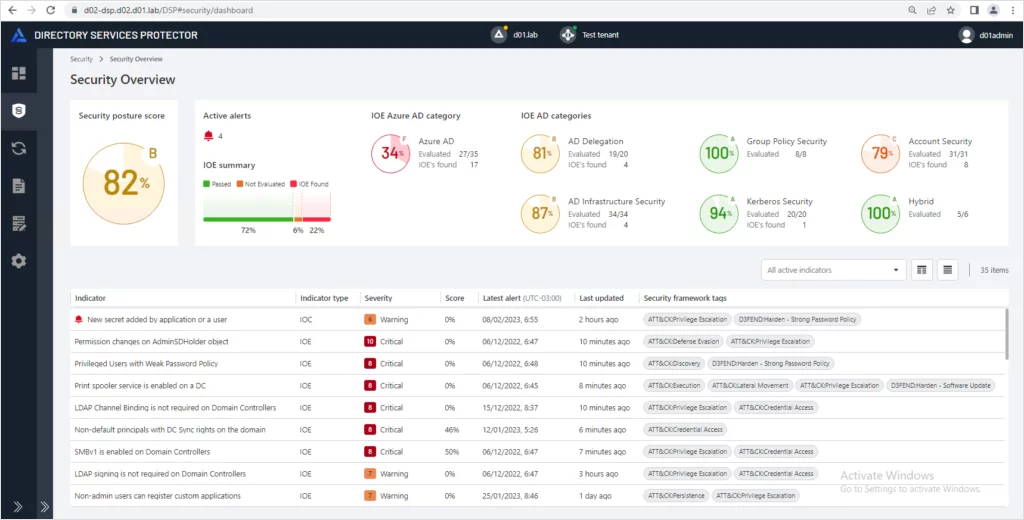Open the AD Delegation 81% gauge

coord(540,154)
